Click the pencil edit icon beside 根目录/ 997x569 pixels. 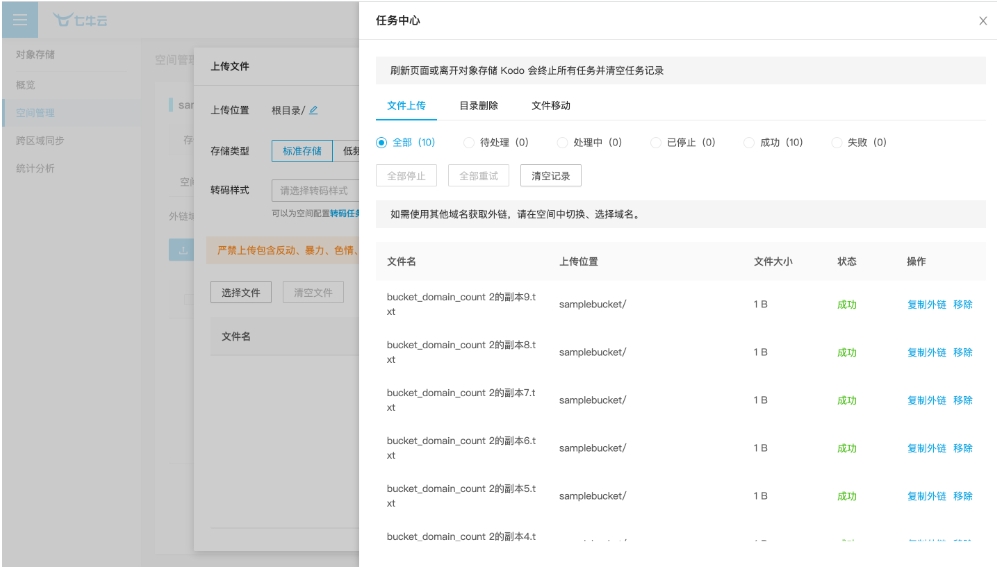313,110
